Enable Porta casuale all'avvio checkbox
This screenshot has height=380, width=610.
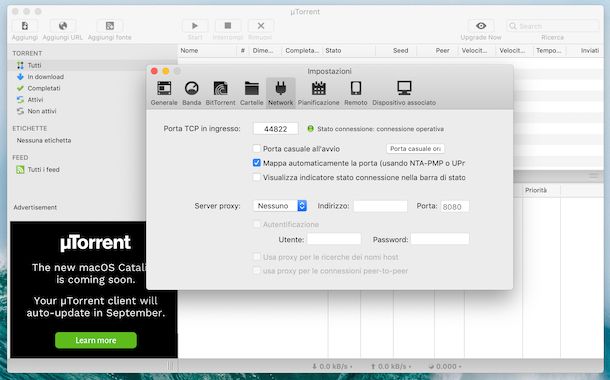point(256,149)
